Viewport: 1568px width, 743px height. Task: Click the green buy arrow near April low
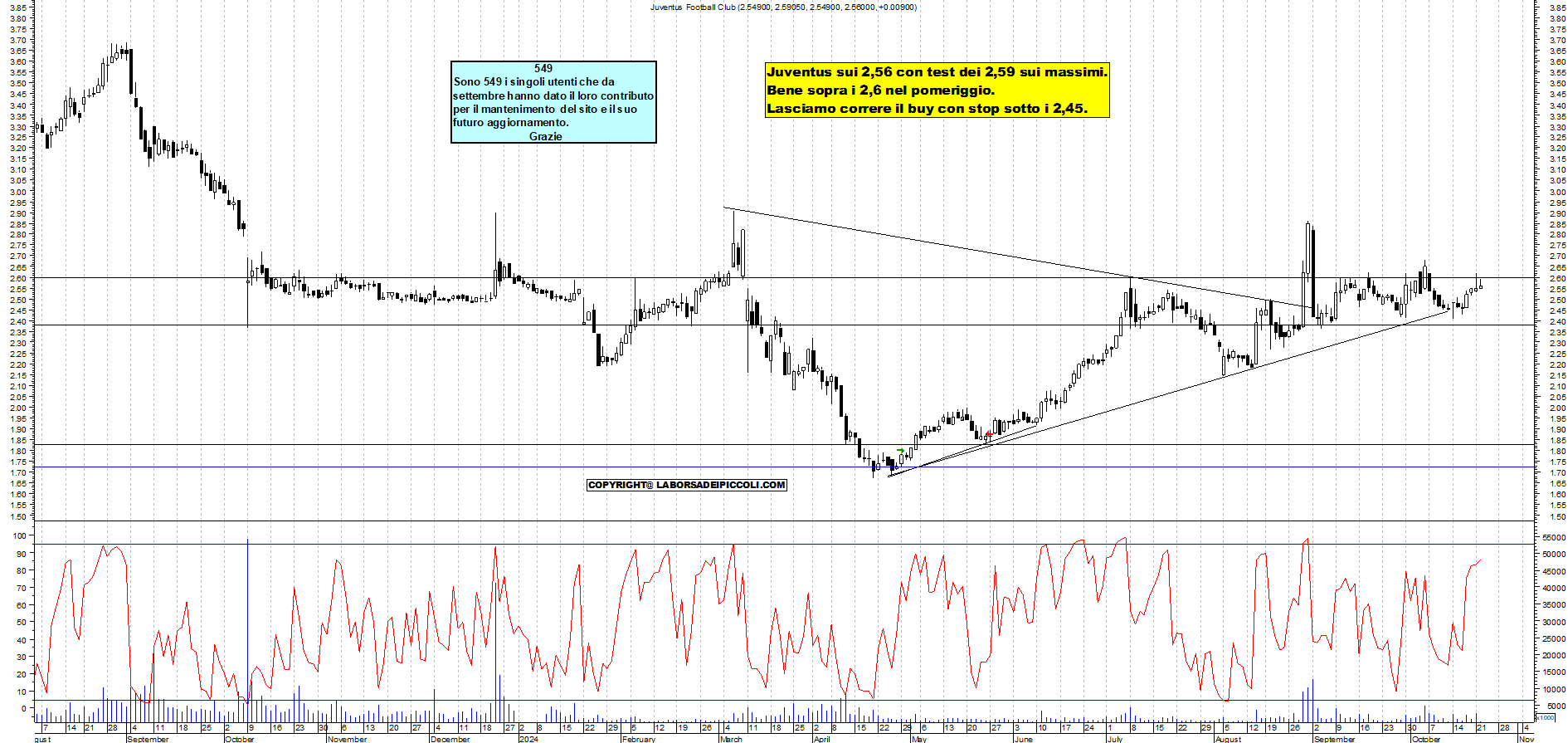901,451
